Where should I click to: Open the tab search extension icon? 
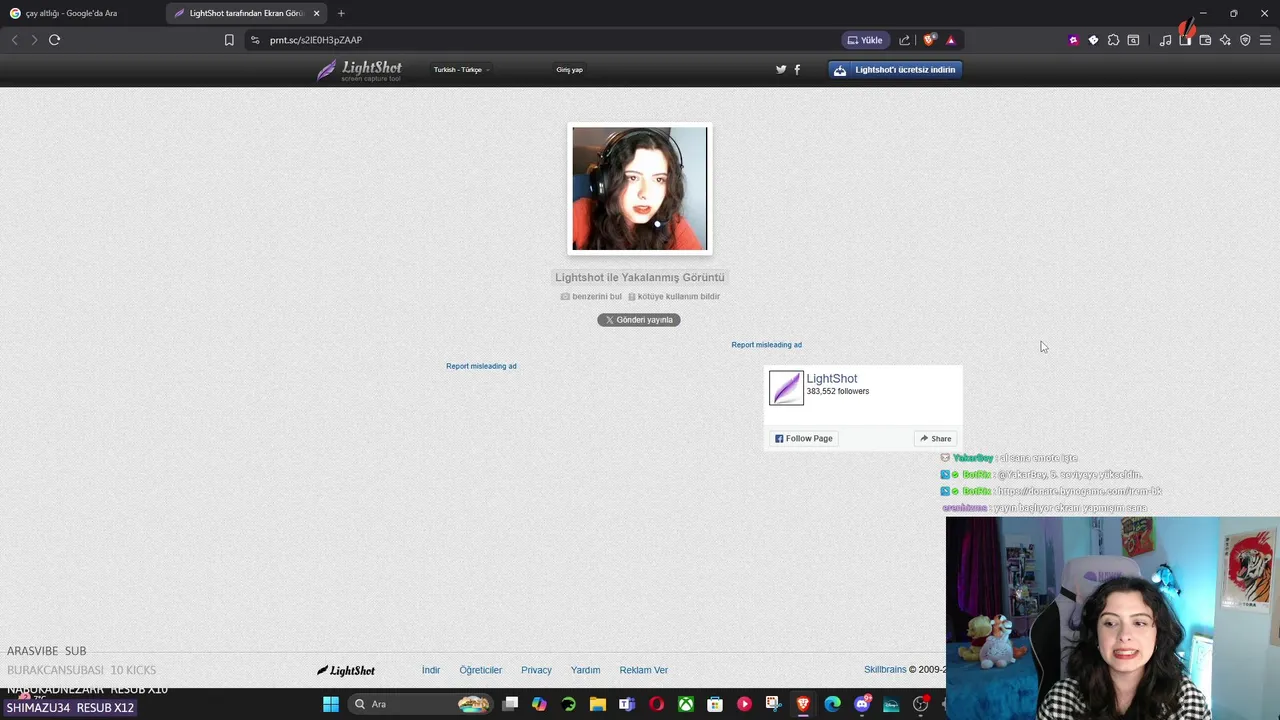click(1133, 40)
